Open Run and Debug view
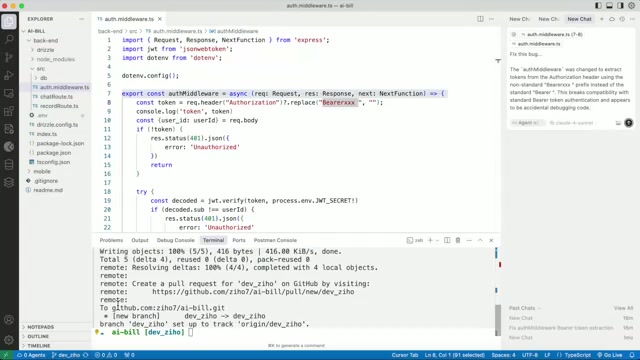 [x=9, y=75]
